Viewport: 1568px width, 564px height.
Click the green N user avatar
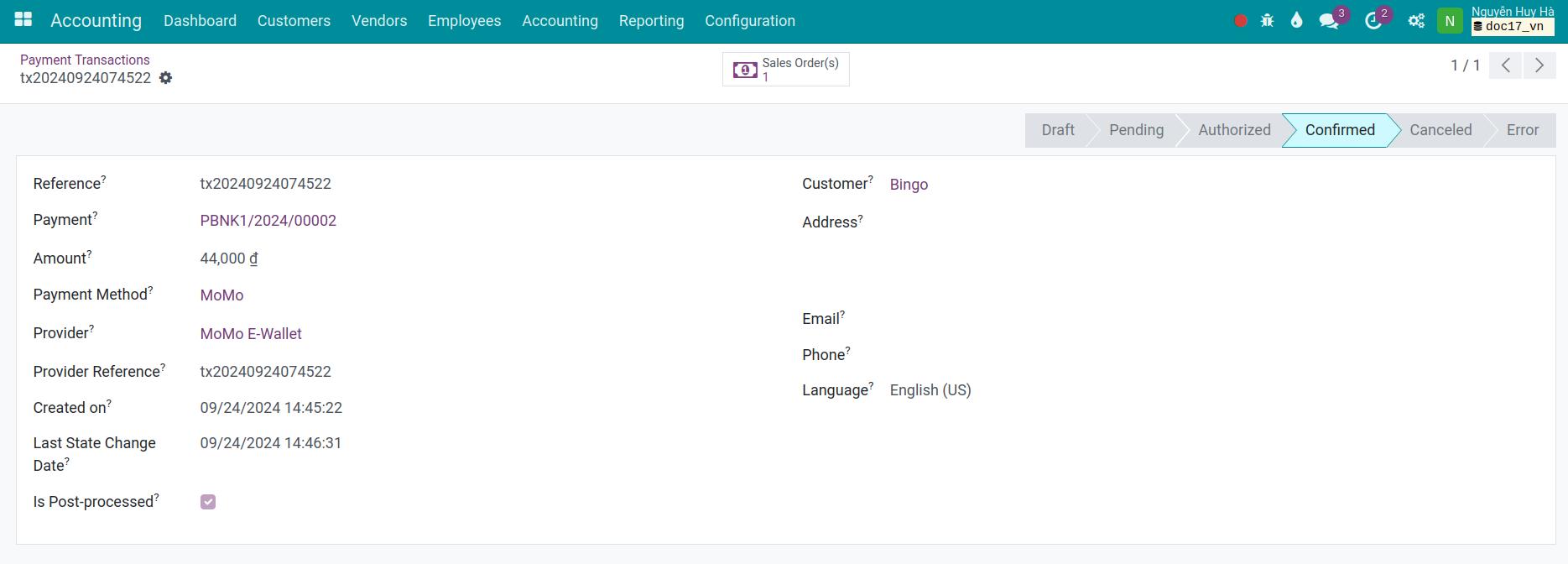point(1450,21)
